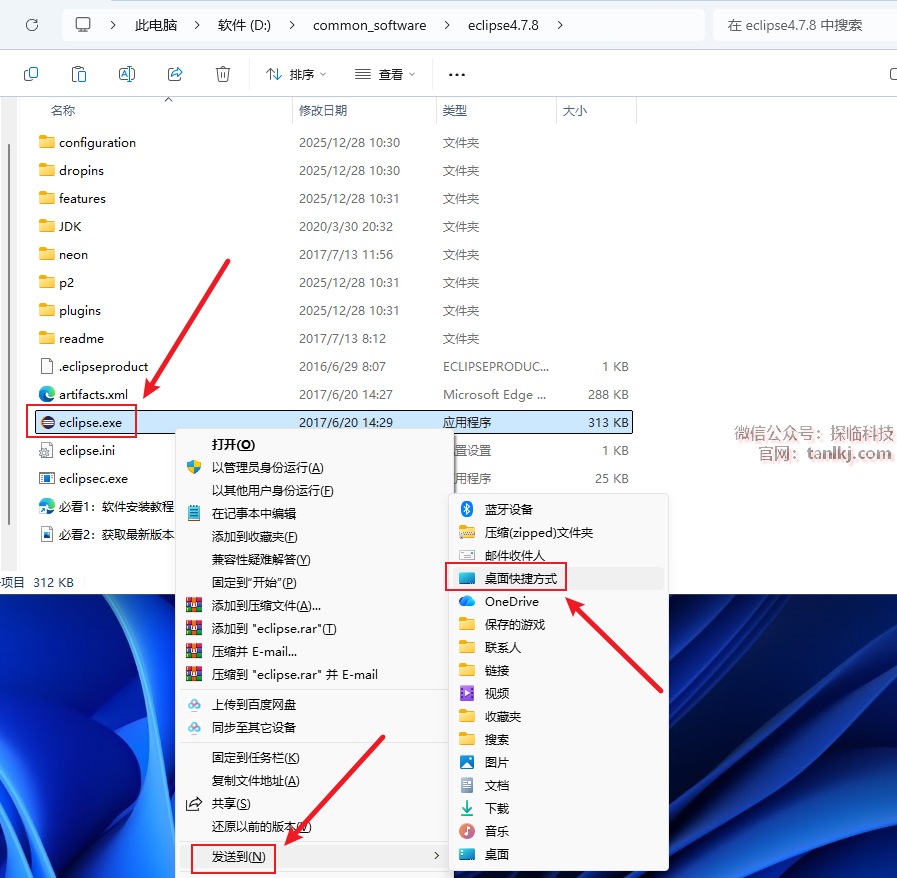897x878 pixels.
Task: Expand chevron after 软件 (D:) in breadcrumb
Action: pyautogui.click(x=292, y=25)
